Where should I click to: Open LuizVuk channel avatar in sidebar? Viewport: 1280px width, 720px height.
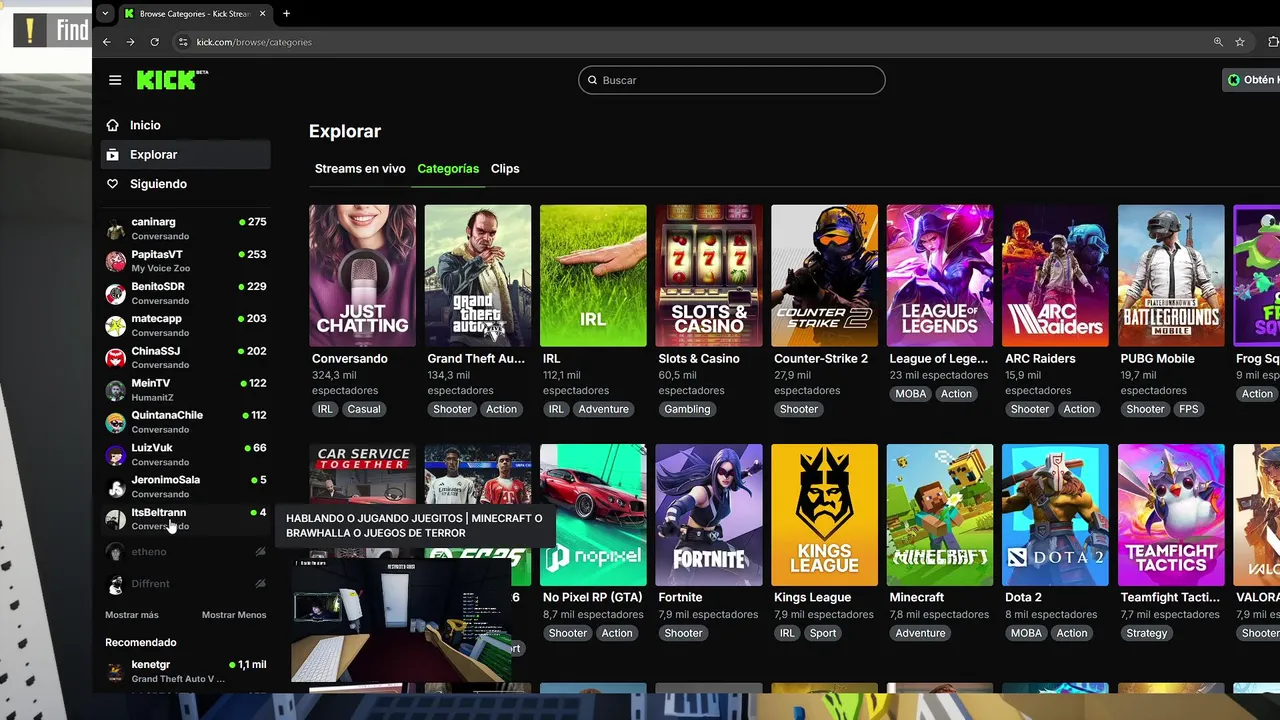click(116, 454)
